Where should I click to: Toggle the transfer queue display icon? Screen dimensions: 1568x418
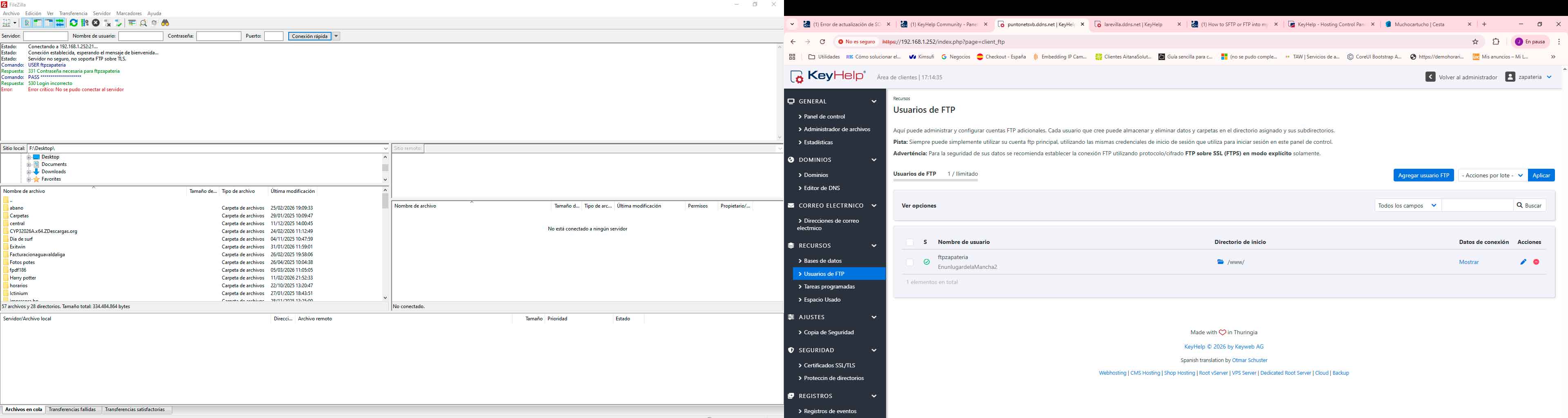point(60,23)
